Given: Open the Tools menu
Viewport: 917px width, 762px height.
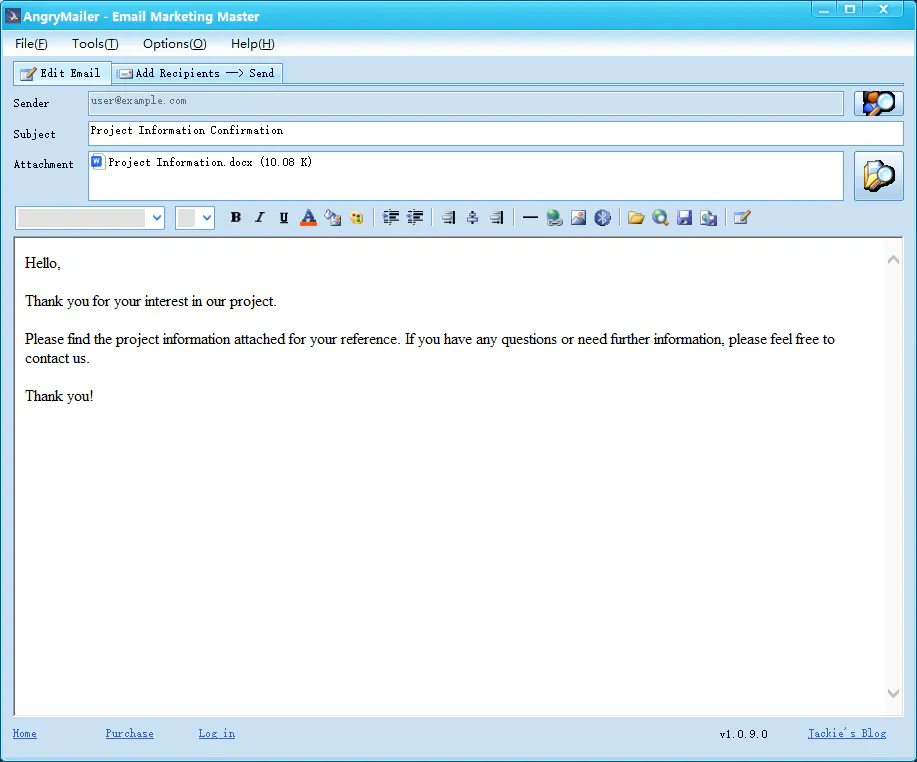Looking at the screenshot, I should [x=95, y=44].
